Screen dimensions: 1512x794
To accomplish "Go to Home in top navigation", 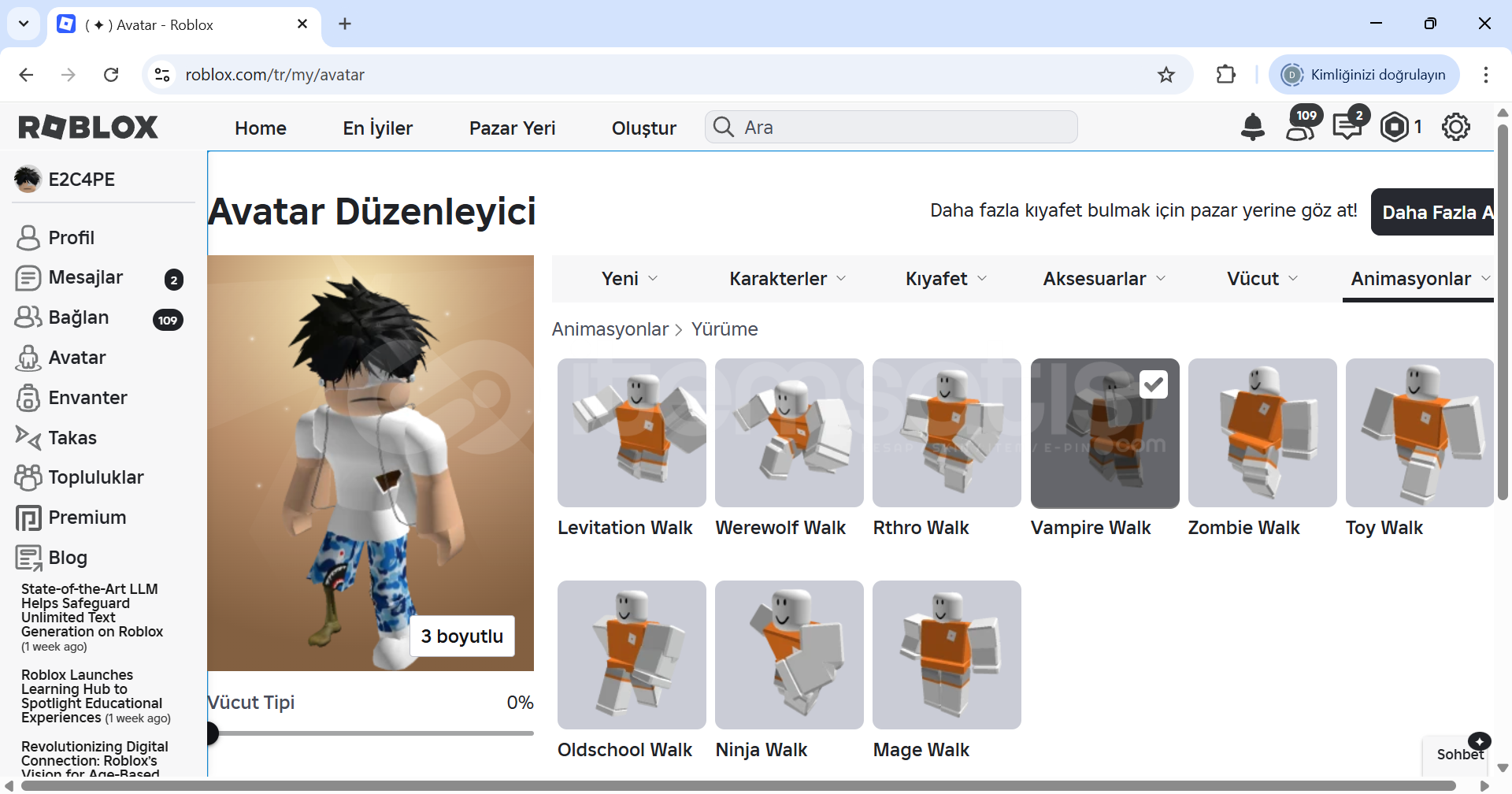I will point(261,128).
